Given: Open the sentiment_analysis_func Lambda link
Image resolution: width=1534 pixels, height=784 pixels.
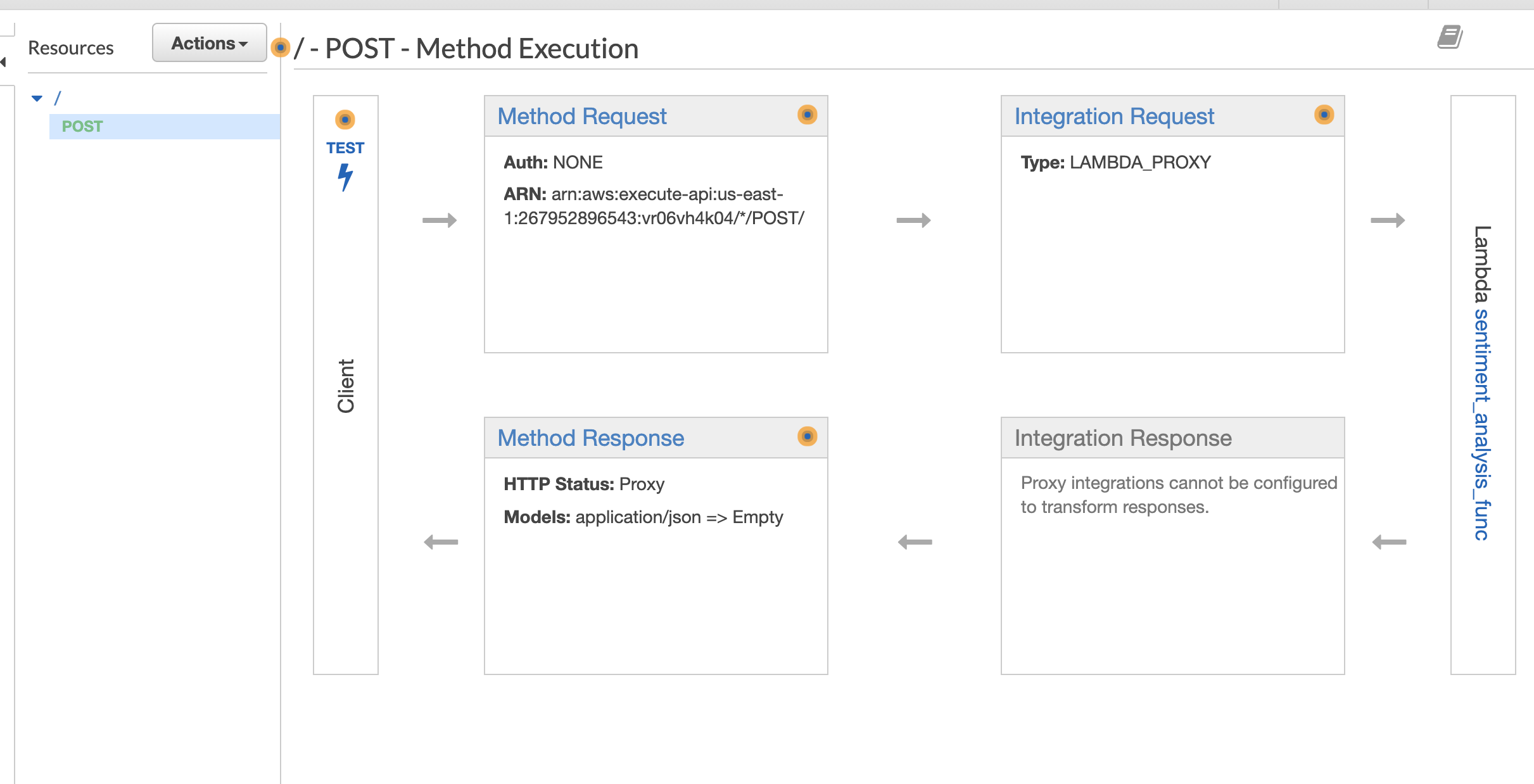Looking at the screenshot, I should (x=1481, y=424).
